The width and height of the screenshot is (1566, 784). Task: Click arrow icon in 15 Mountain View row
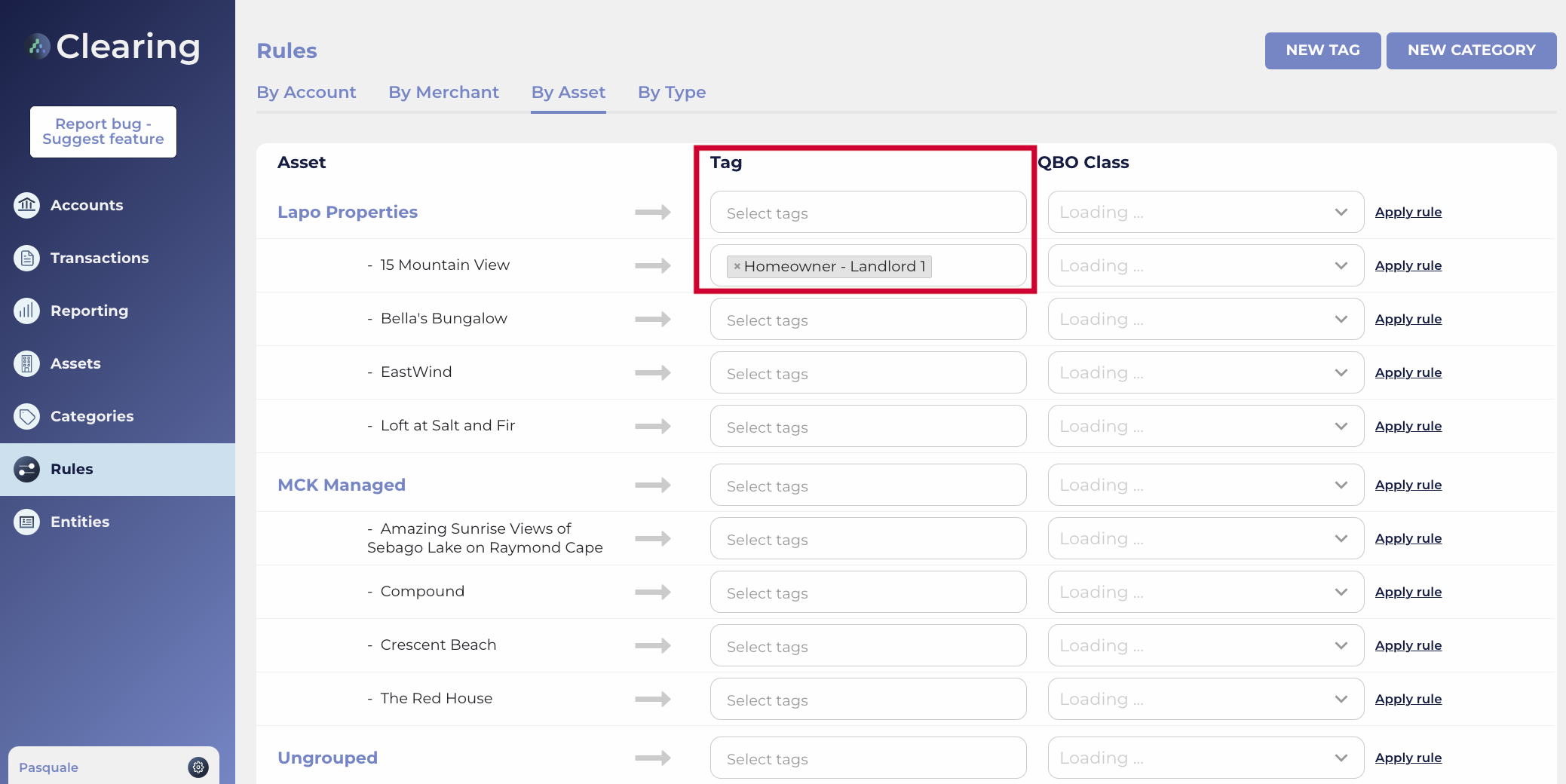(653, 266)
